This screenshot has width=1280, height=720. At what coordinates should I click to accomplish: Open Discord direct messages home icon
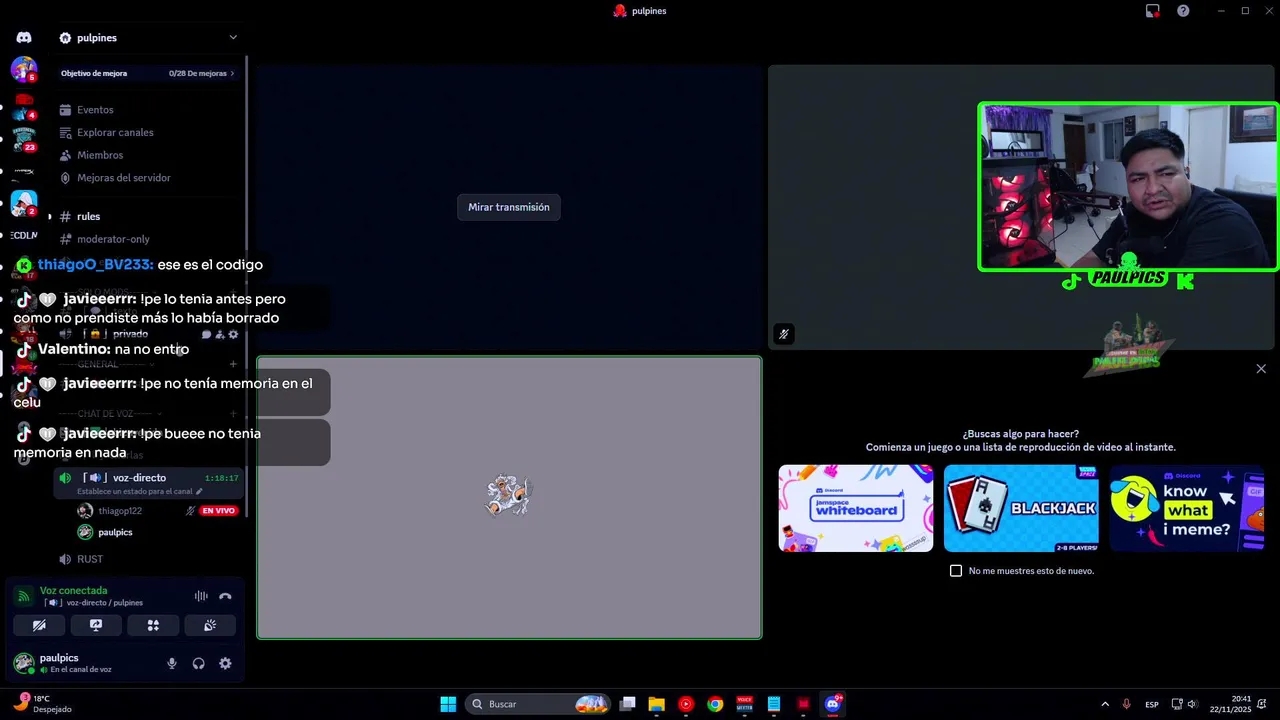pyautogui.click(x=24, y=37)
